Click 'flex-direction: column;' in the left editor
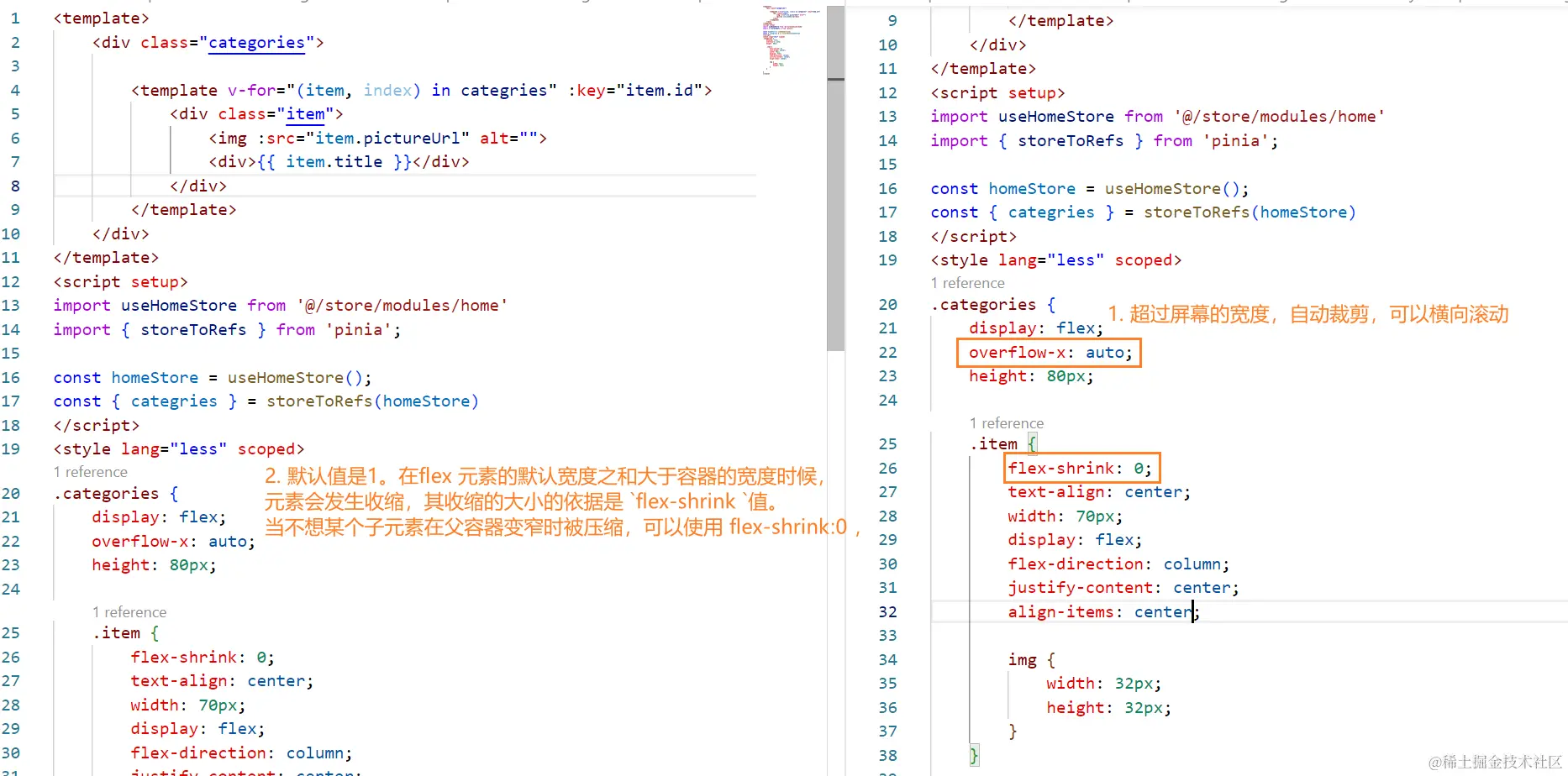This screenshot has width=1568, height=776. (241, 753)
